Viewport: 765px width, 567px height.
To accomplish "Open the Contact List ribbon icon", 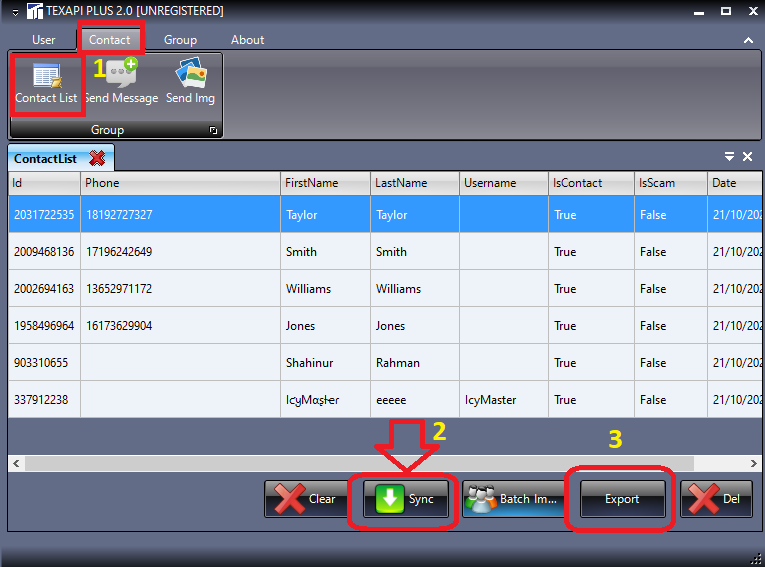I will coord(46,83).
